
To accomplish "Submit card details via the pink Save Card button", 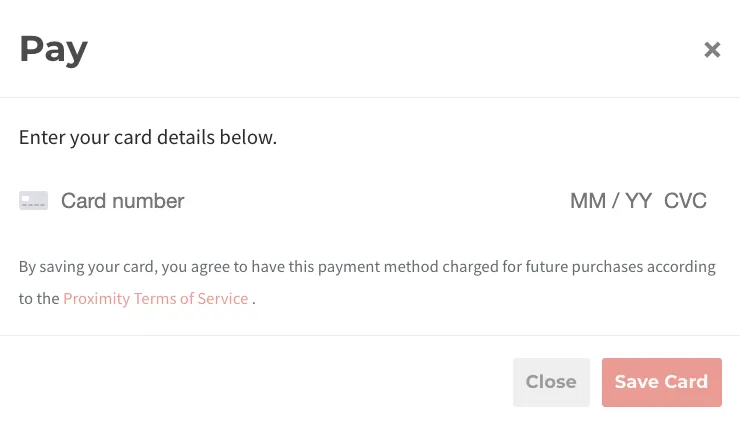I will point(662,382).
